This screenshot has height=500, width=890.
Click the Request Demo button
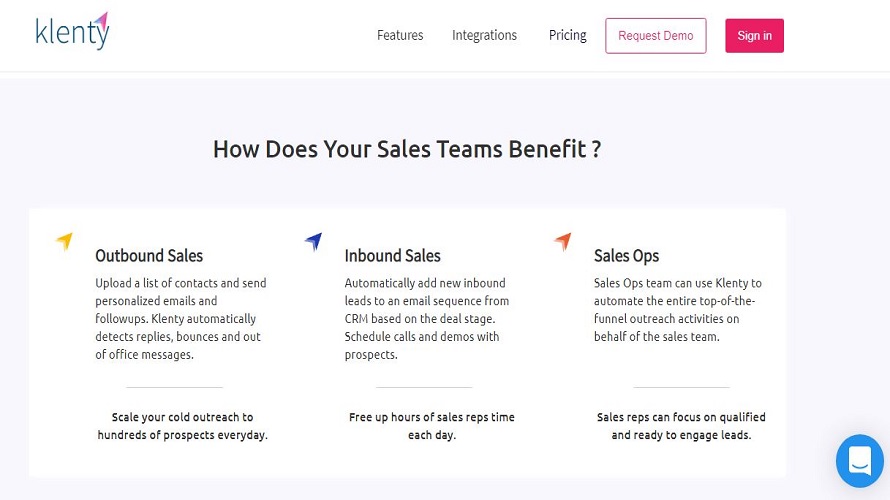(x=656, y=36)
